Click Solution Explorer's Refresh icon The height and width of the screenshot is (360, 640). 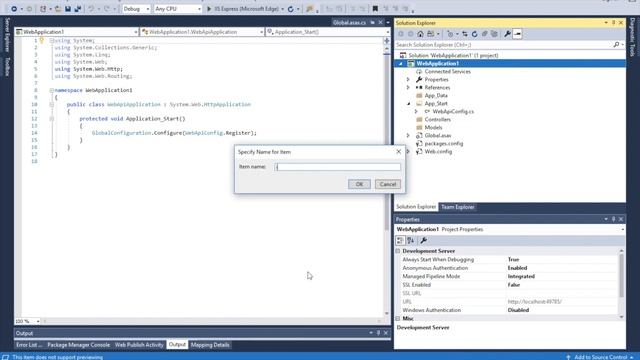(x=475, y=34)
